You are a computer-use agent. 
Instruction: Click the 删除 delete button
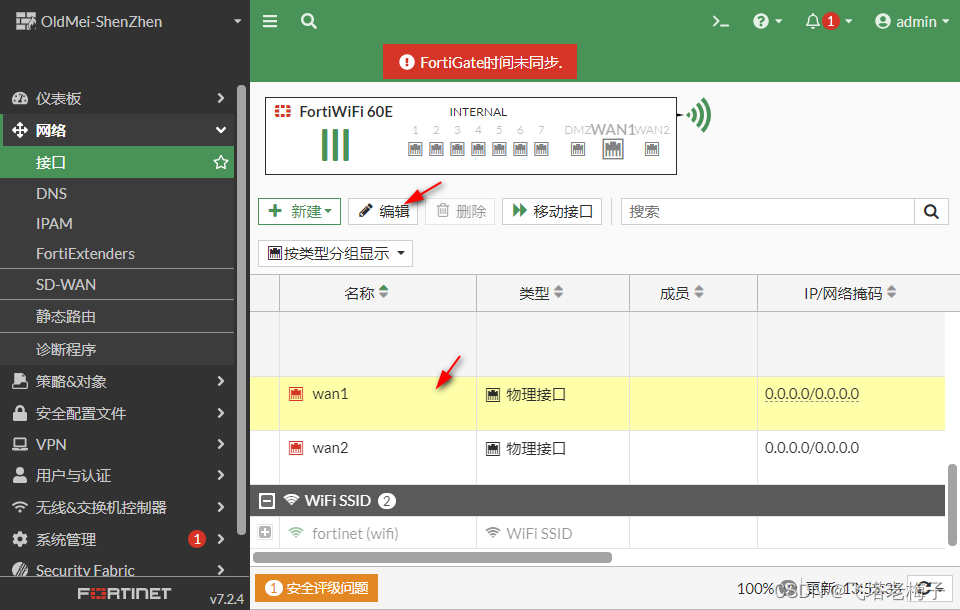pos(460,211)
